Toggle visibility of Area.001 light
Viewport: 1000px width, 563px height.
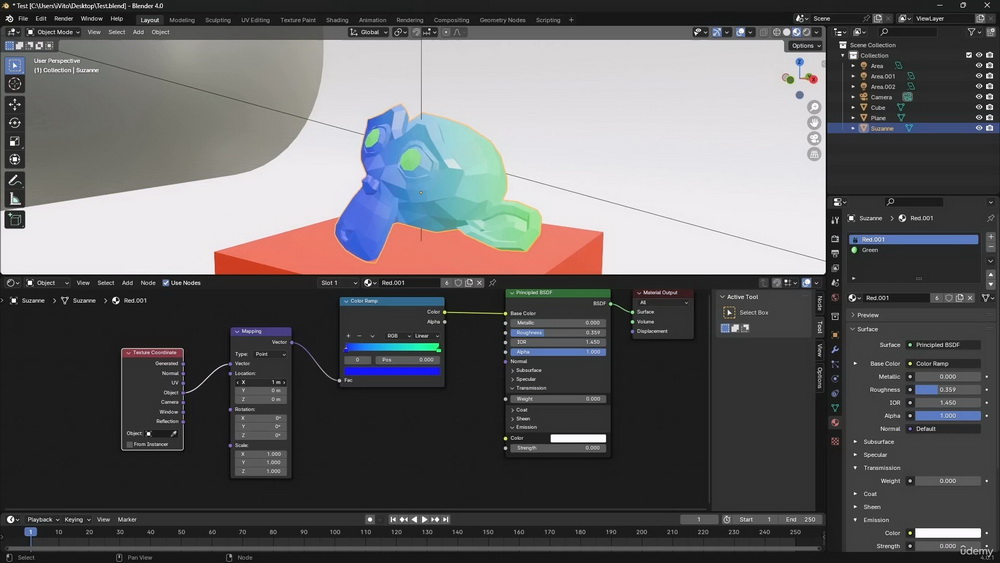click(x=979, y=76)
